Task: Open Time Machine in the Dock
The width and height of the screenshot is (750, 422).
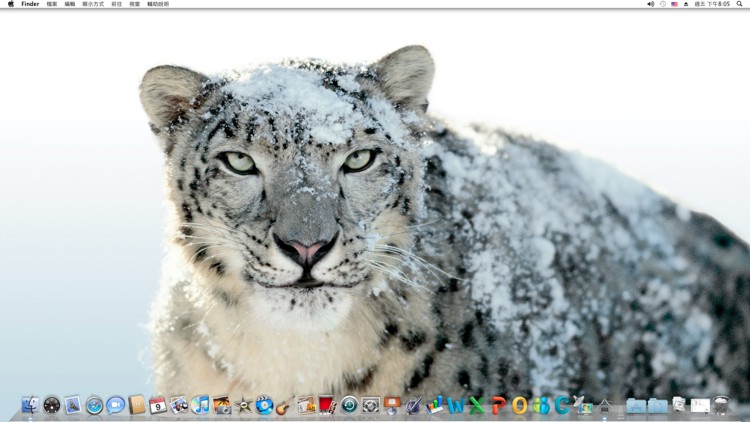Action: [x=349, y=405]
